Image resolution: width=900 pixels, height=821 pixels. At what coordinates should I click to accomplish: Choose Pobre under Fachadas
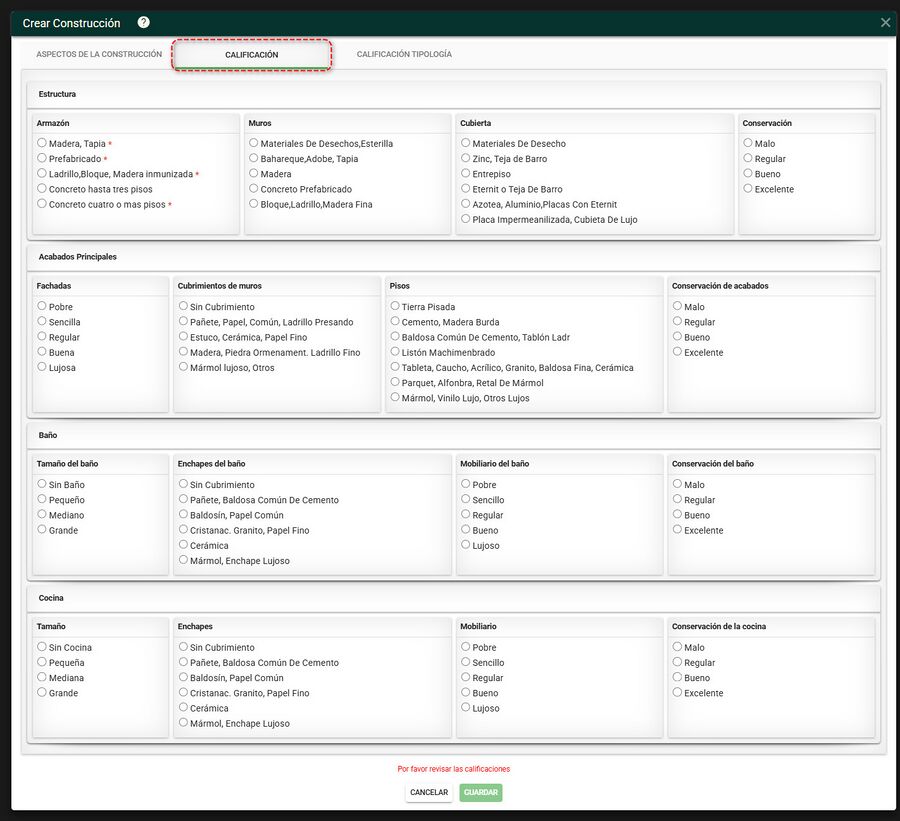click(42, 305)
